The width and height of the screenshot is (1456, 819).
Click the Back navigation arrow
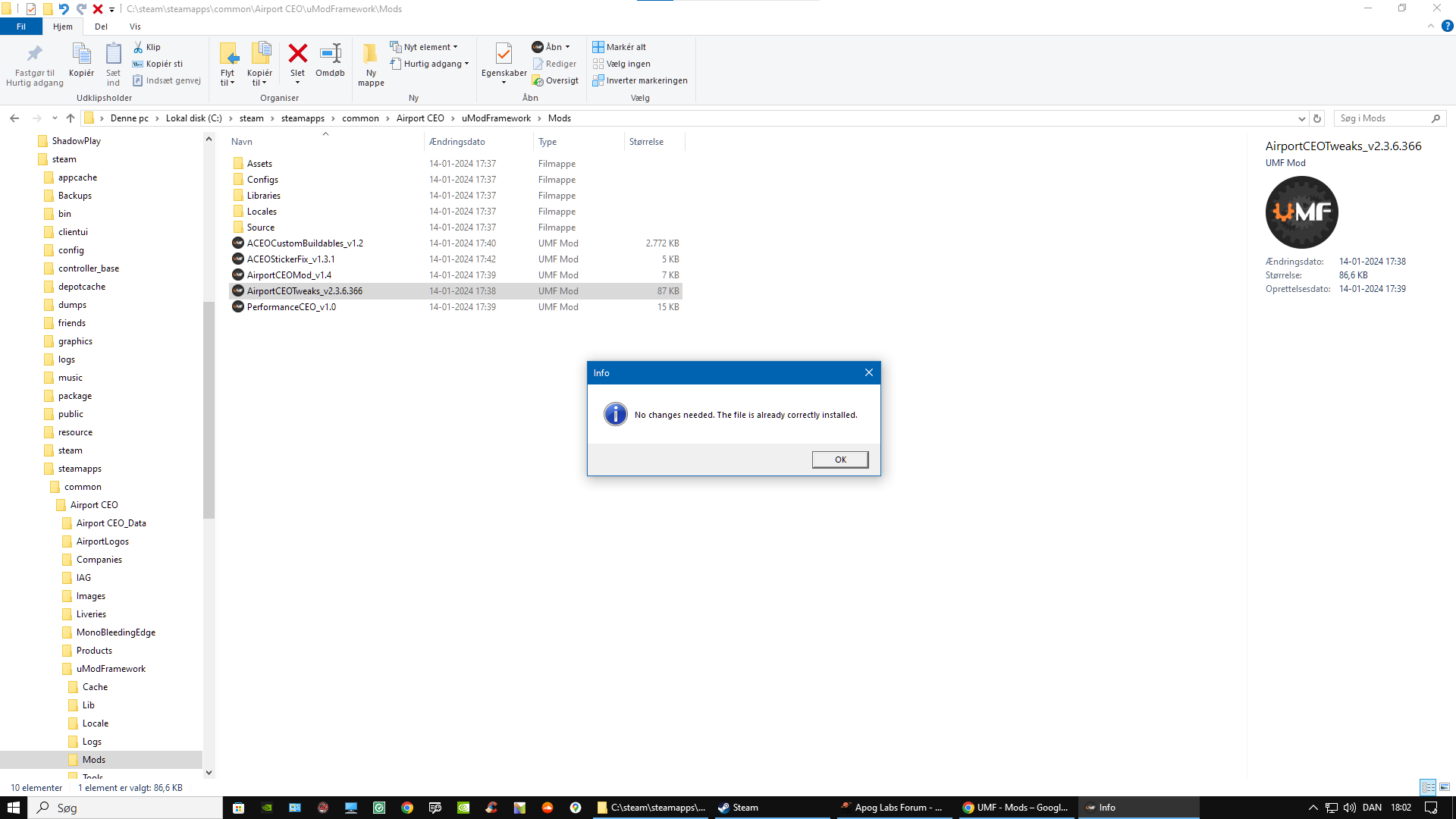(x=14, y=118)
